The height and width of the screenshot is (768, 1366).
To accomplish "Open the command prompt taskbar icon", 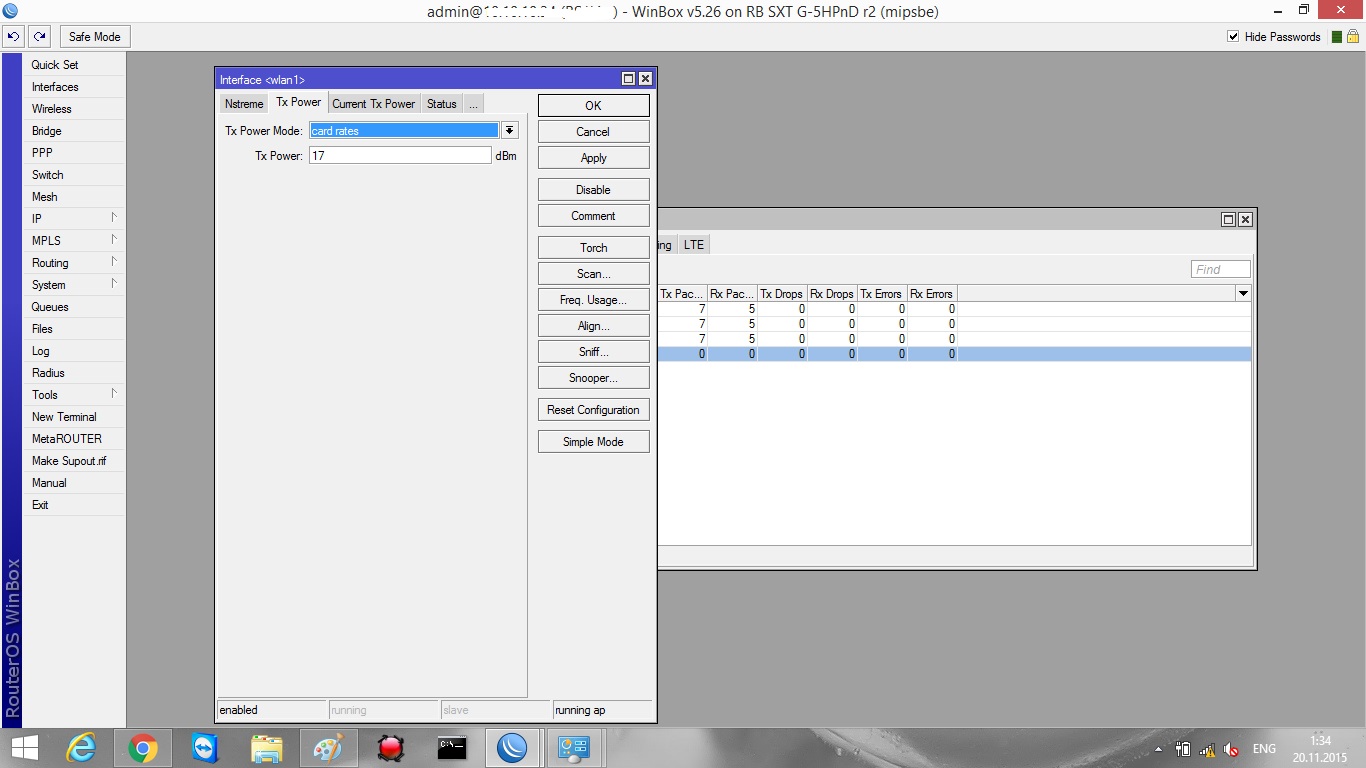I will tap(452, 748).
